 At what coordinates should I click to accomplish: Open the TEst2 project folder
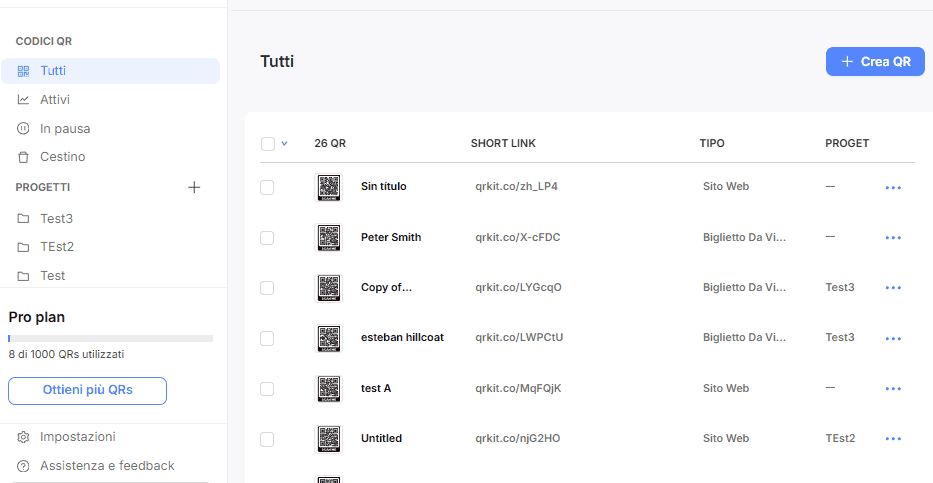point(56,247)
